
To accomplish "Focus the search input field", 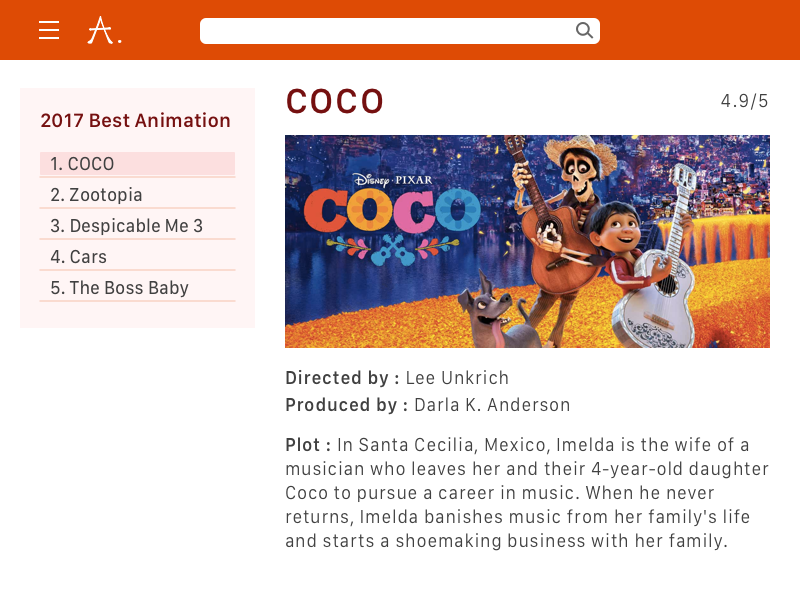I will [399, 31].
